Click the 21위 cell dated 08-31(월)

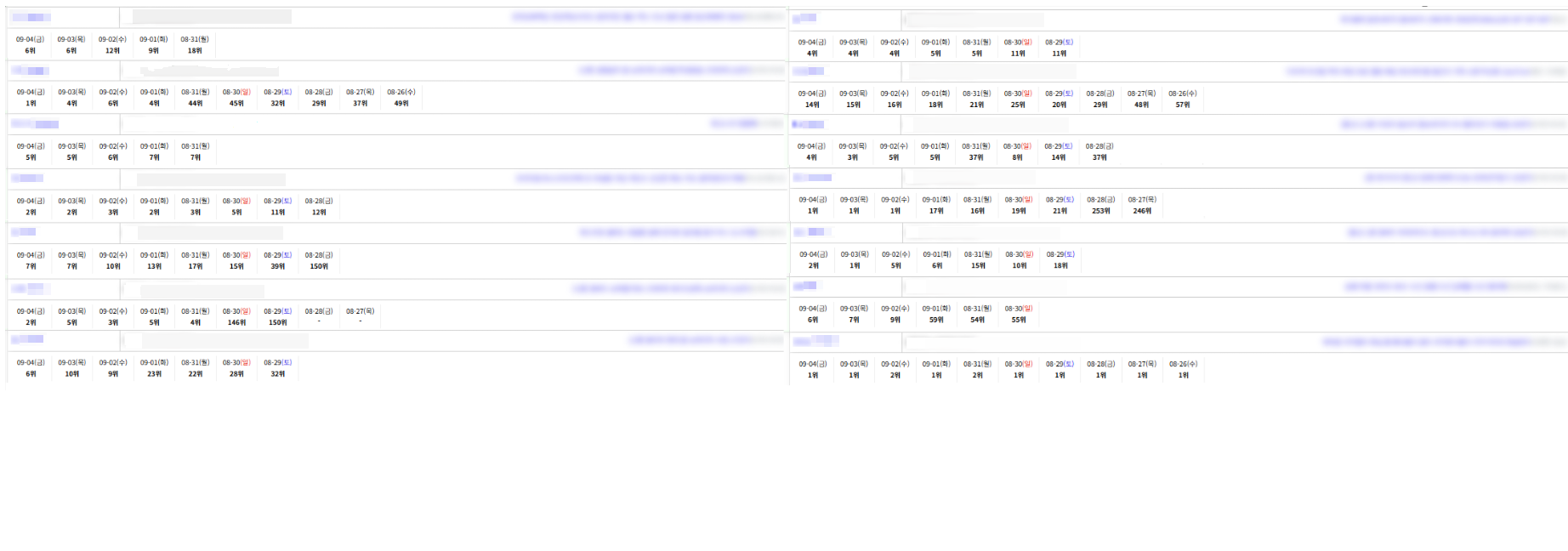977,105
